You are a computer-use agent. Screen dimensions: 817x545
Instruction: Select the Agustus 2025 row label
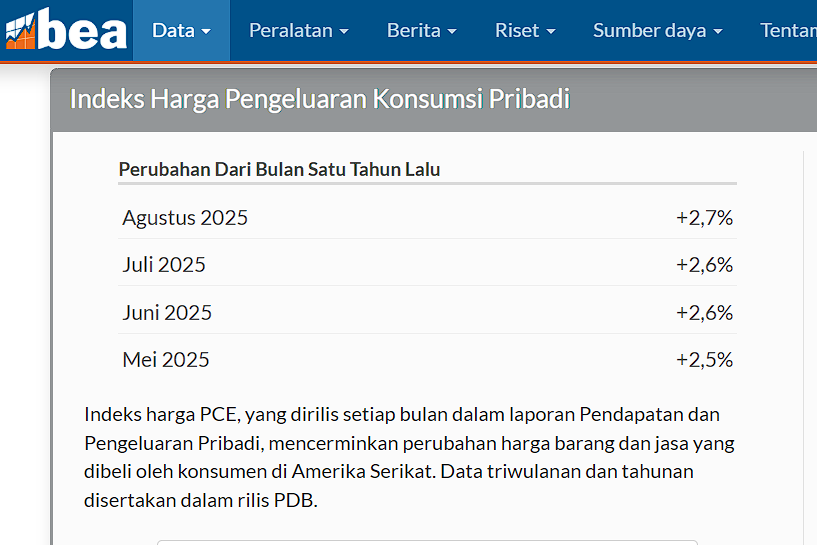pyautogui.click(x=185, y=217)
